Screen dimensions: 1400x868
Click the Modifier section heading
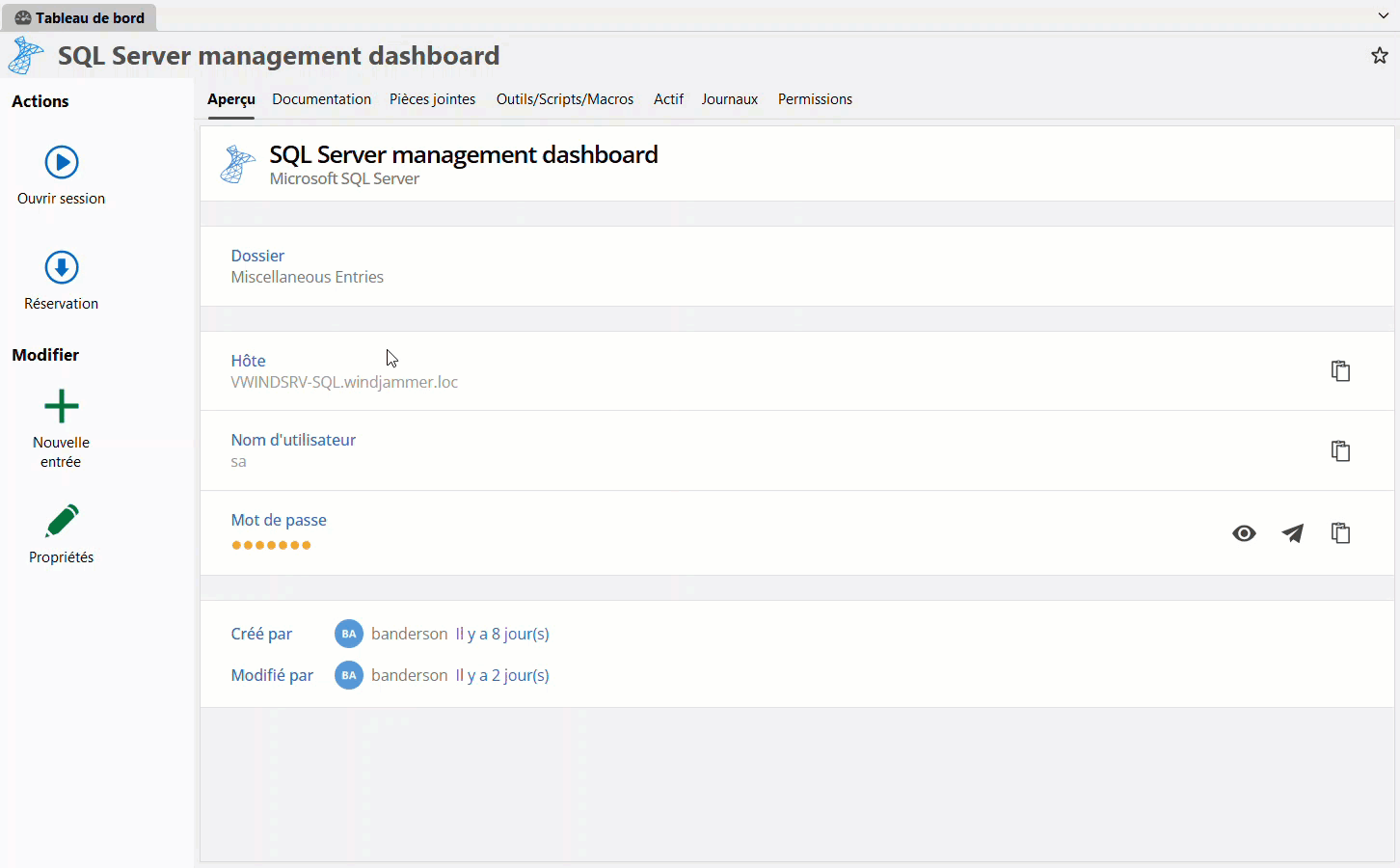45,355
